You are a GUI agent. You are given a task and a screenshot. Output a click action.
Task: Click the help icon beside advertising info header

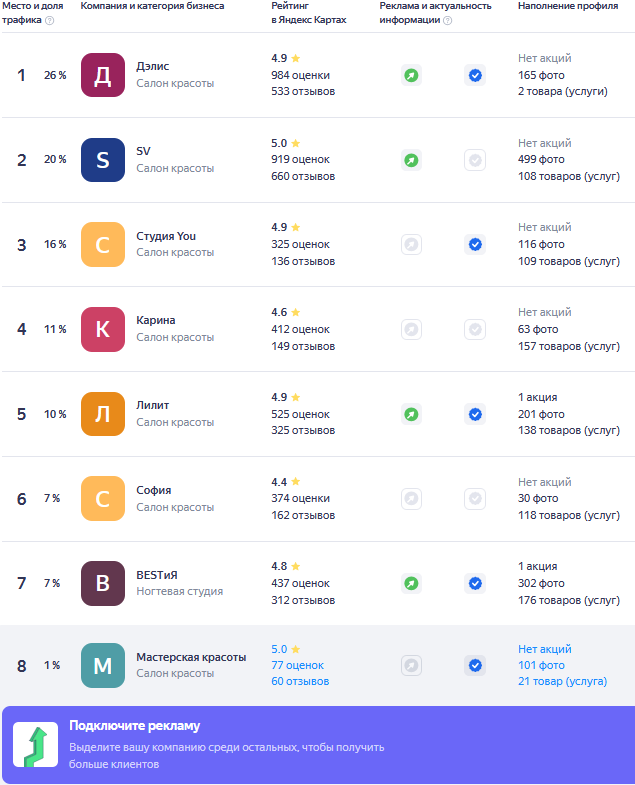click(447, 20)
